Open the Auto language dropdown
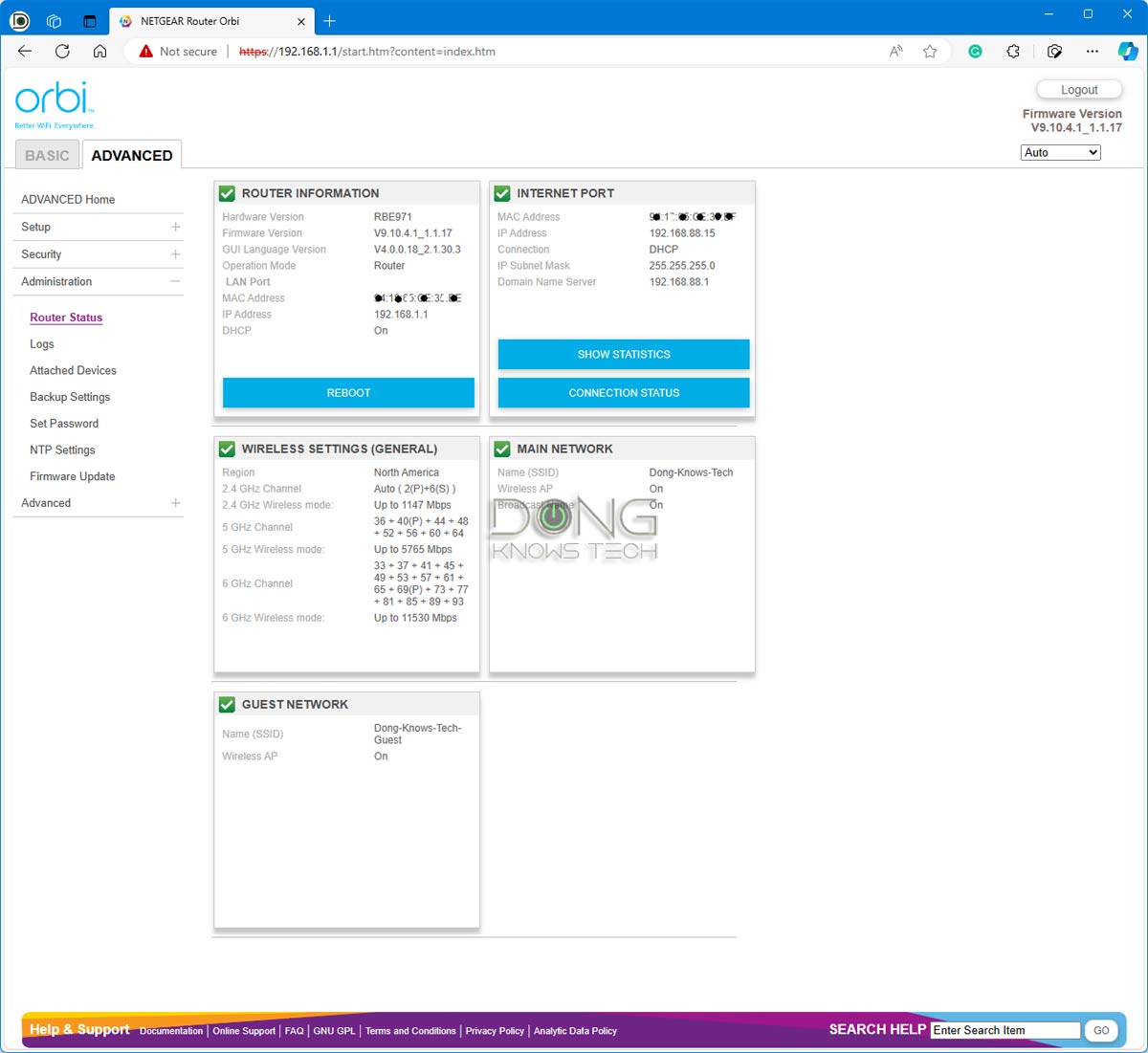Viewport: 1148px width, 1053px height. tap(1061, 152)
